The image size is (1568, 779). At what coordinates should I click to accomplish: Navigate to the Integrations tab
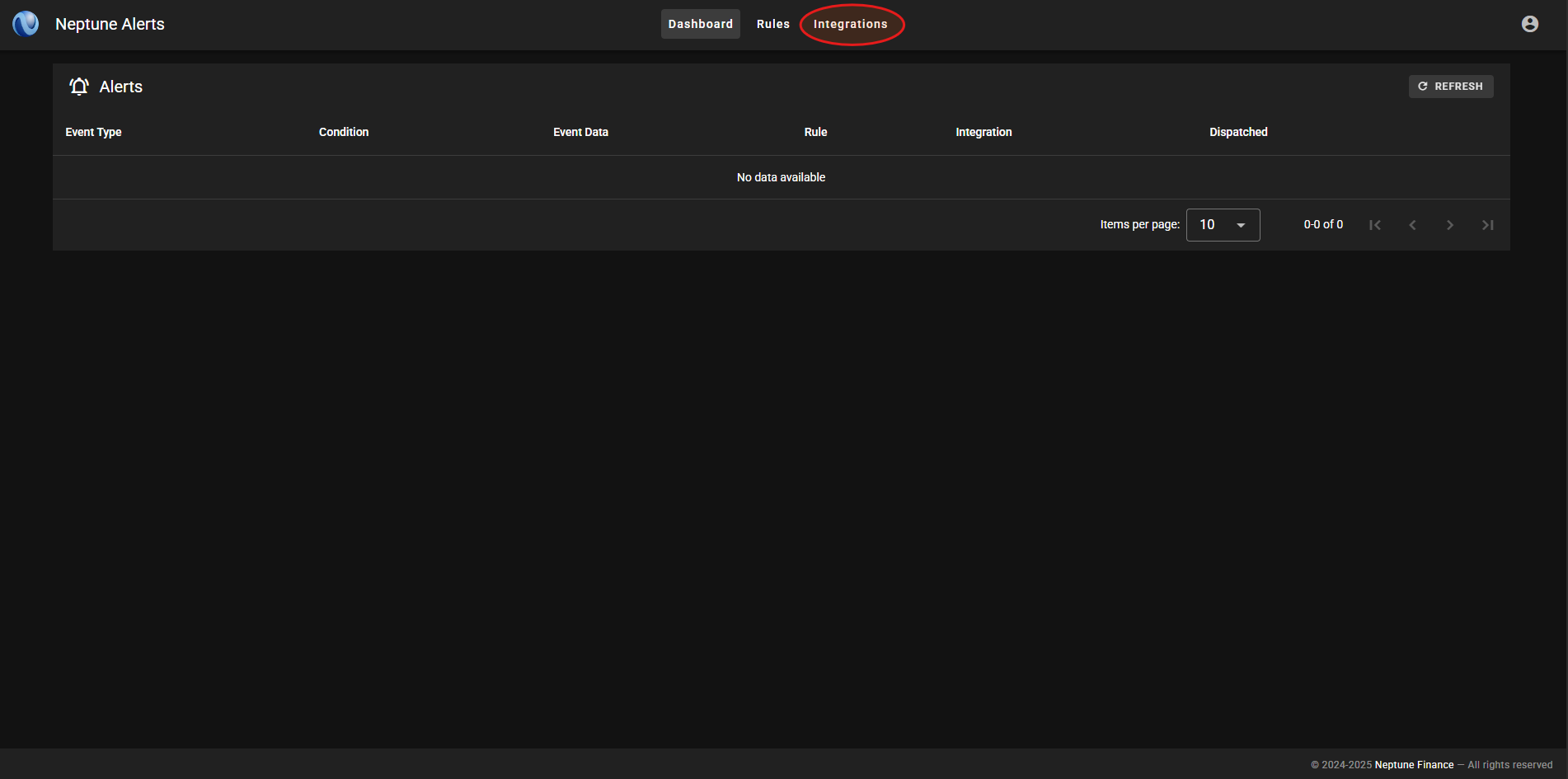pos(850,24)
